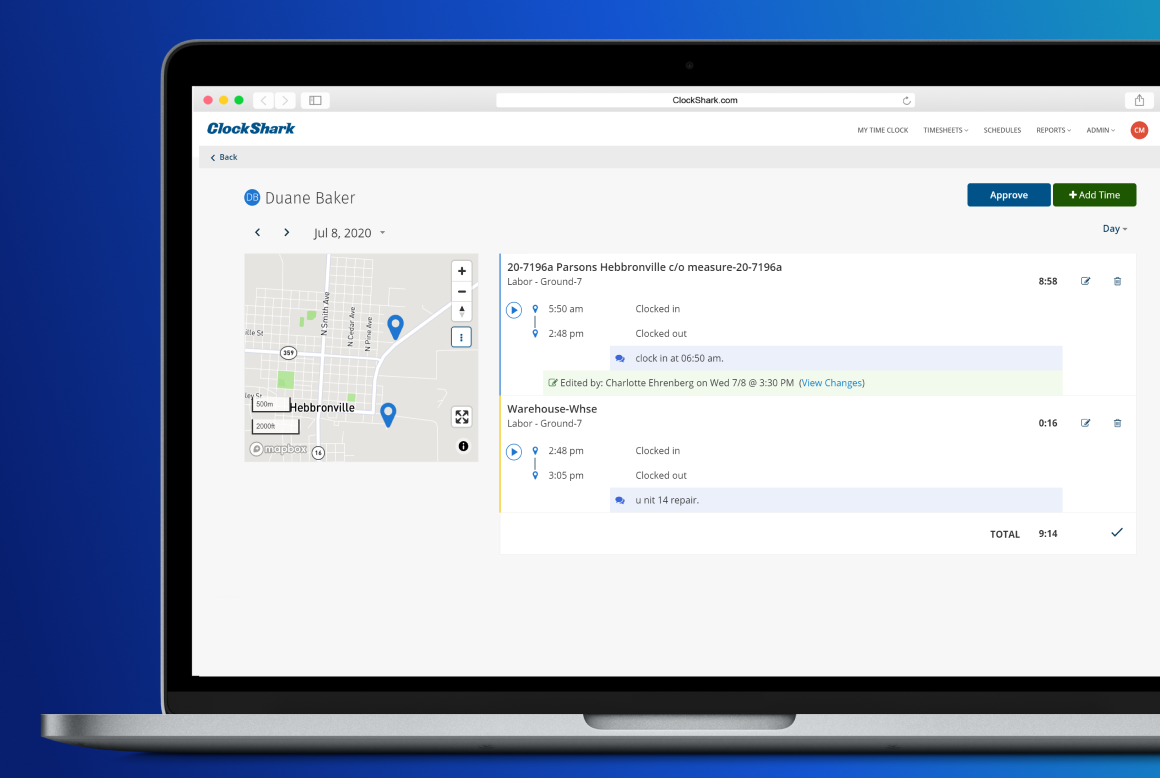Delete the 0:16 Warehouse-Whse time entry
Image resolution: width=1160 pixels, height=778 pixels.
click(x=1117, y=423)
